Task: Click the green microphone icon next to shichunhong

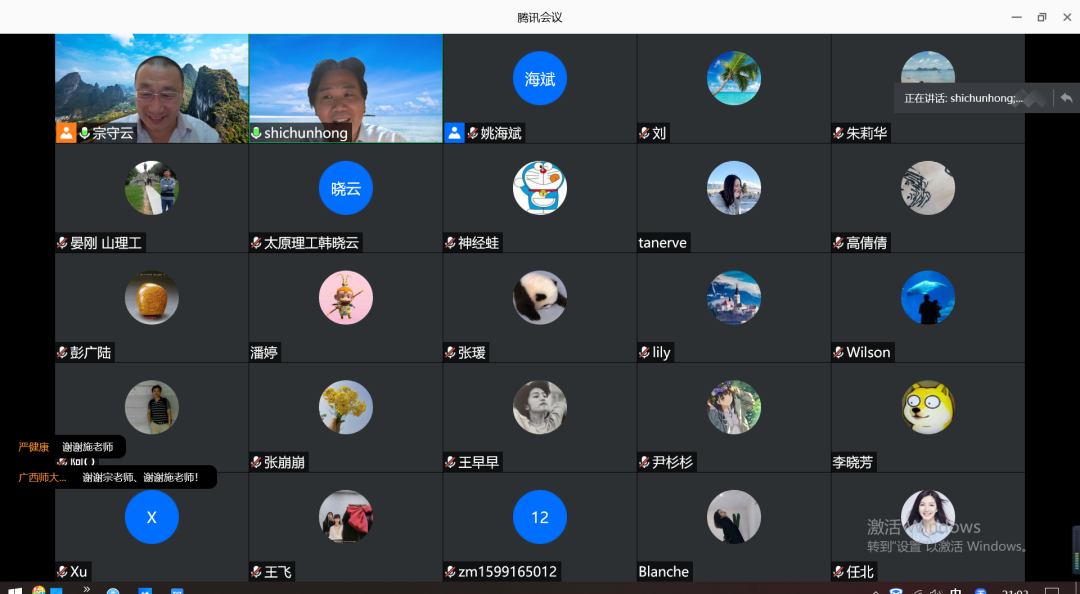Action: (256, 133)
